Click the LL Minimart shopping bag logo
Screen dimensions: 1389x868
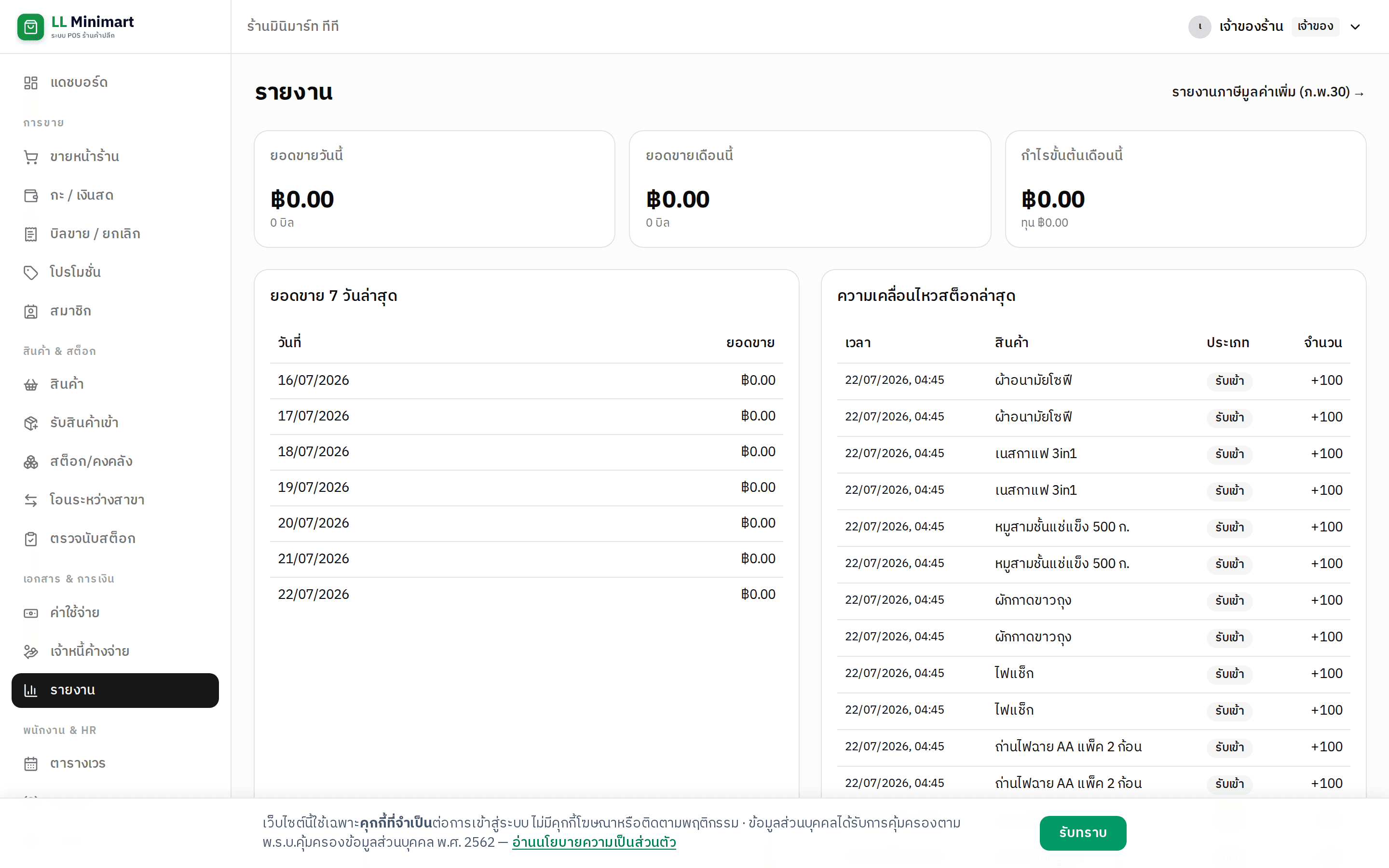[x=30, y=27]
